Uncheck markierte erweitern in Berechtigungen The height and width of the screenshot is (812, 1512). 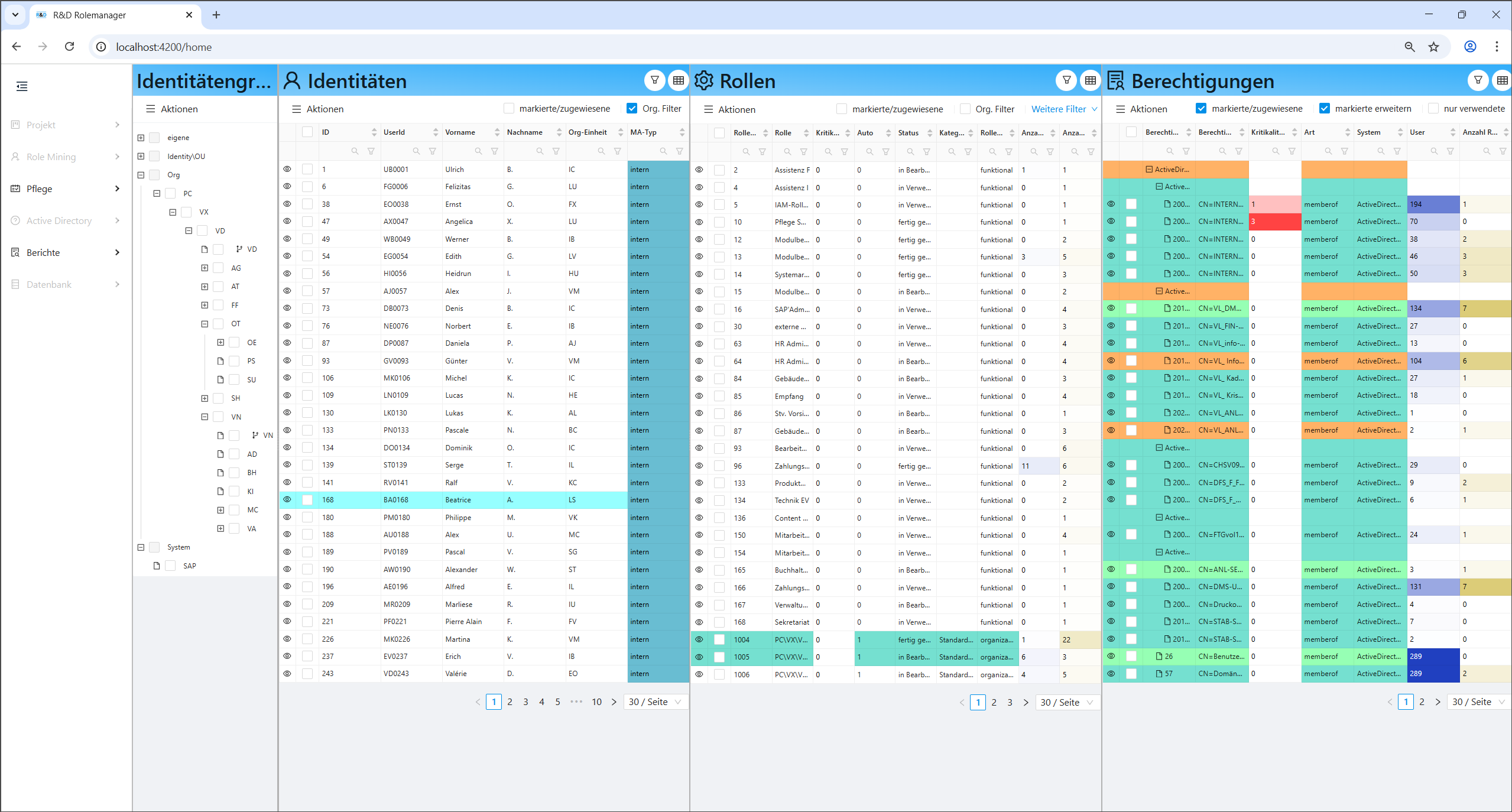[1325, 109]
